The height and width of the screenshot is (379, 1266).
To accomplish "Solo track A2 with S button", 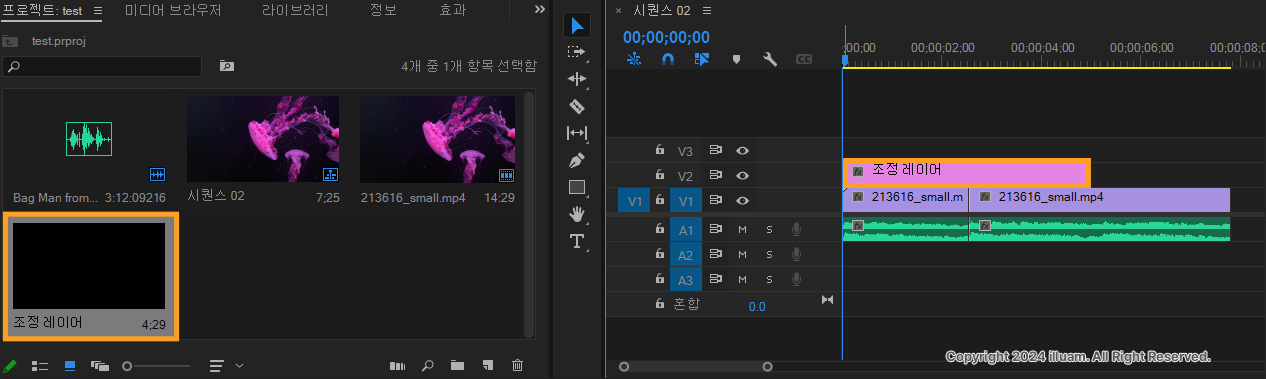I will coord(769,254).
